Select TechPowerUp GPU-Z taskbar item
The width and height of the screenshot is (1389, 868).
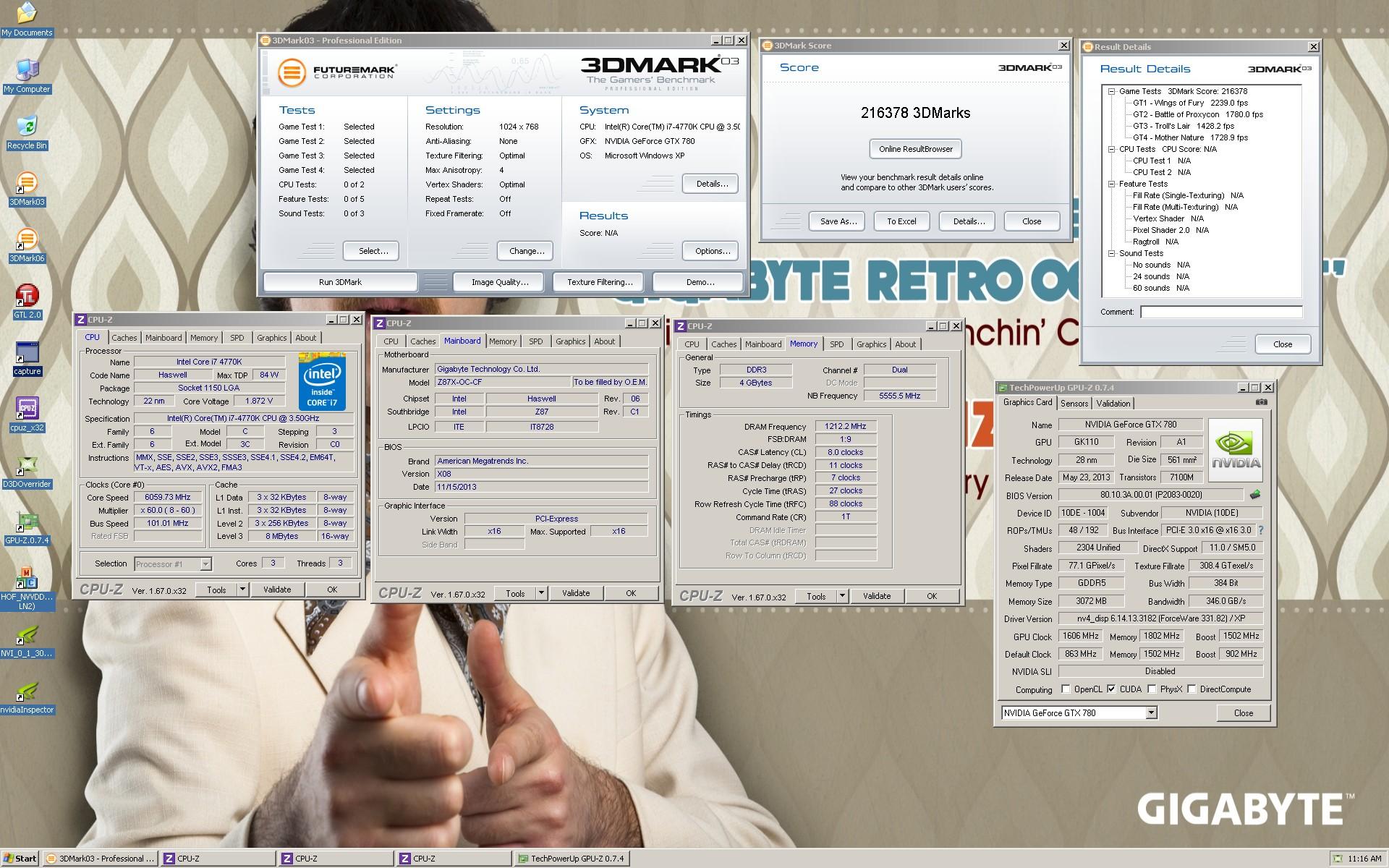click(572, 859)
